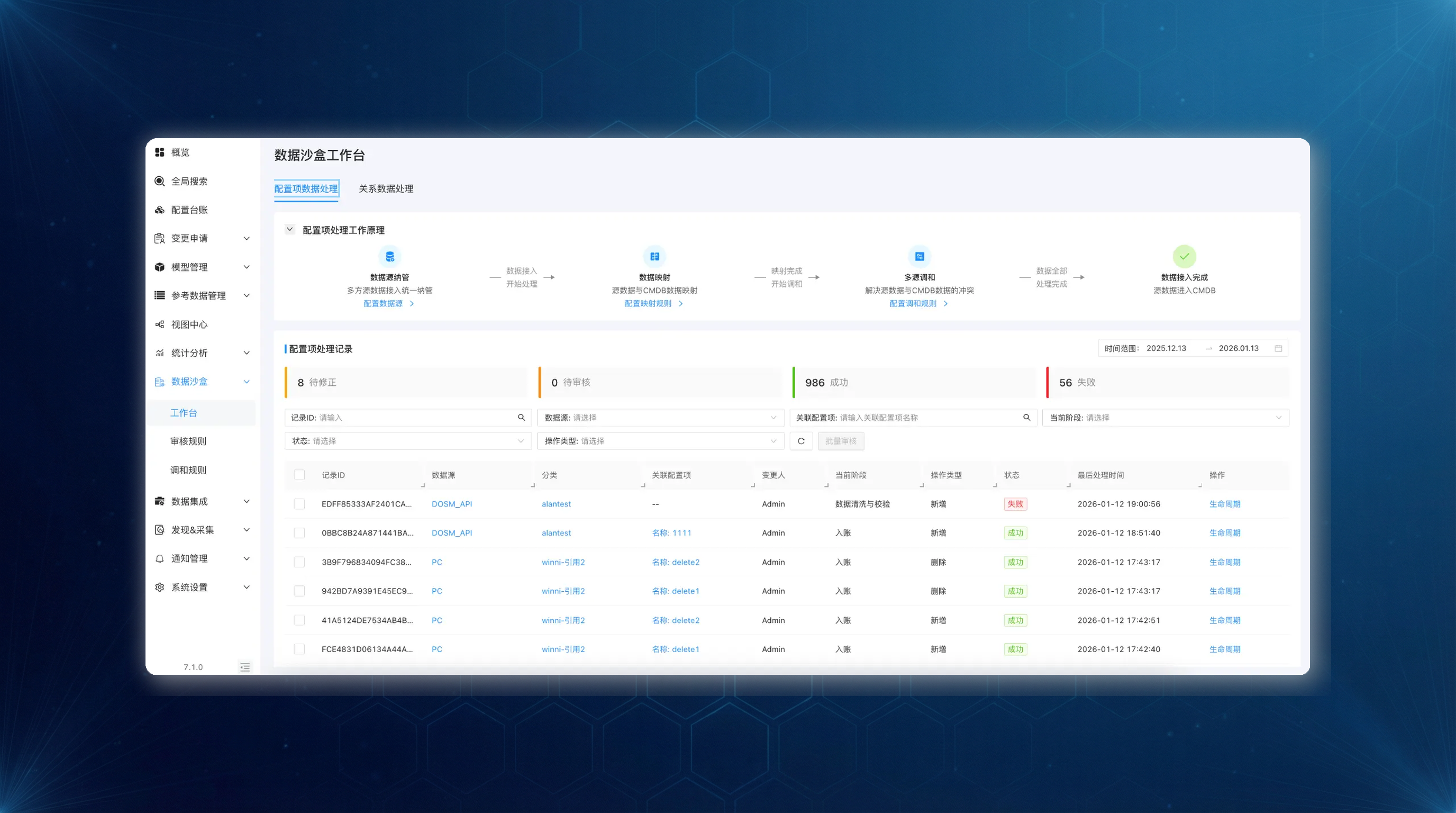Select checkbox for record 3B9F796834094FC38

pos(299,562)
